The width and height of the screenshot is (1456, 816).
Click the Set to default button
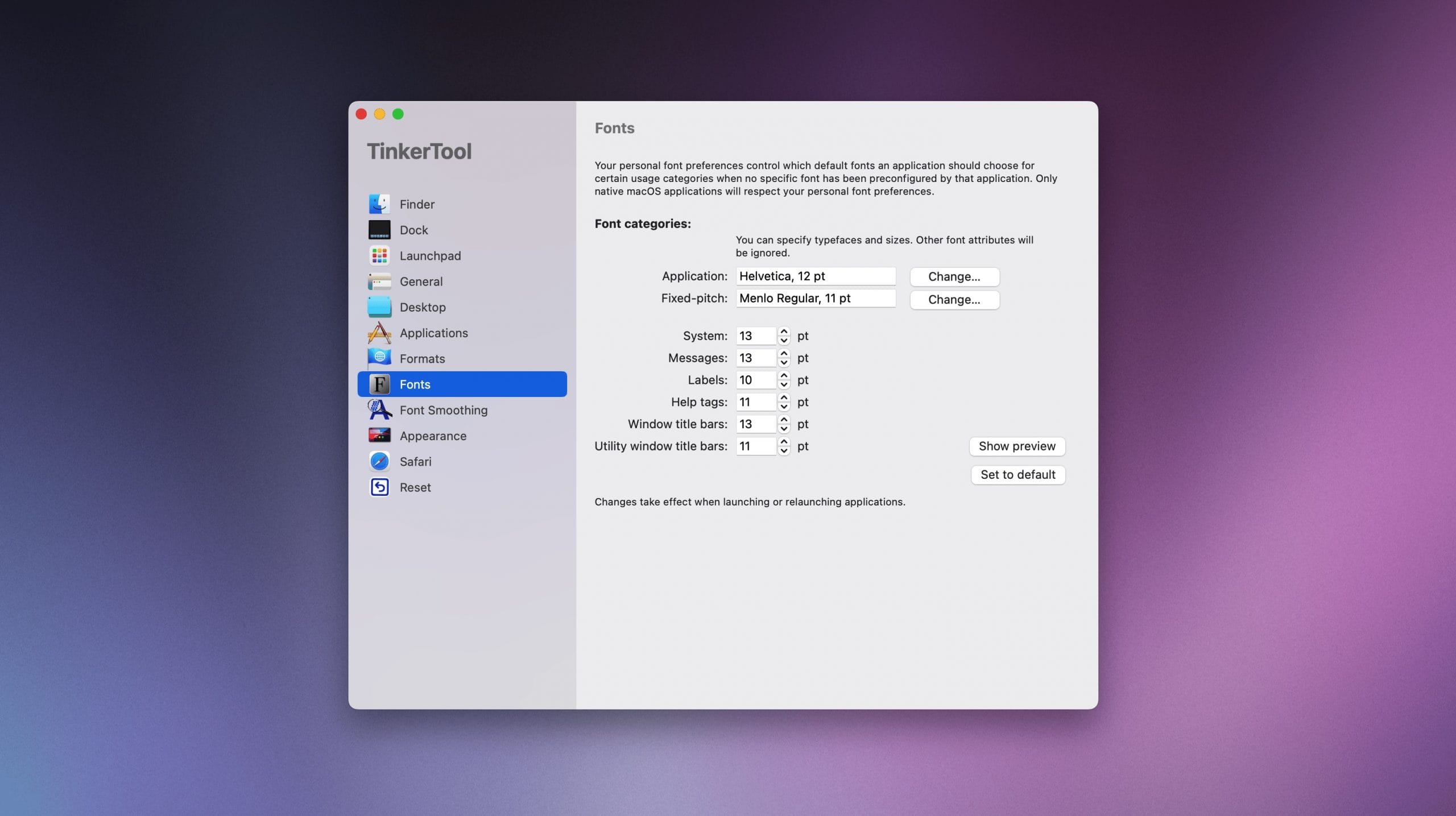1017,475
